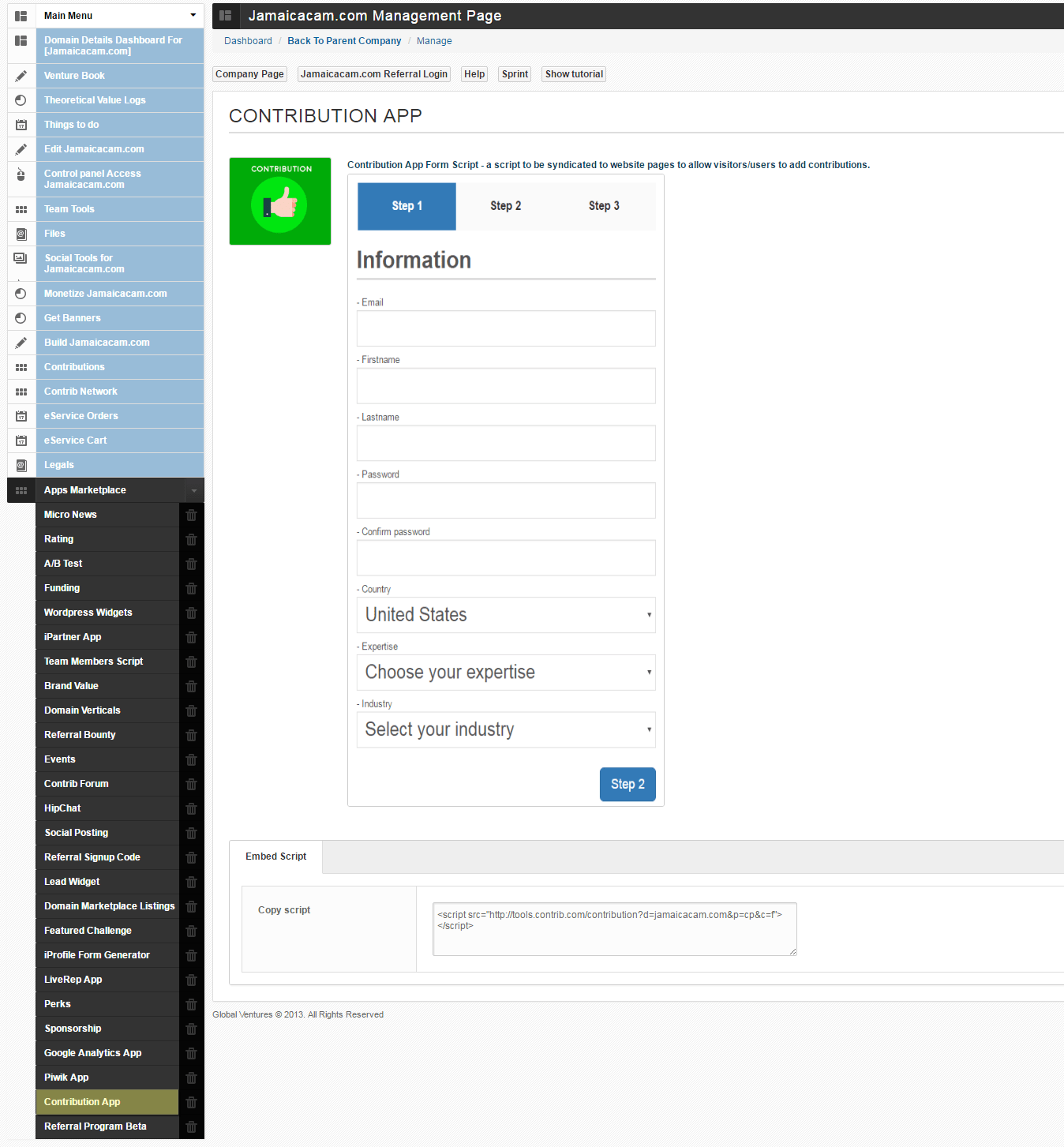The width and height of the screenshot is (1064, 1147).
Task: Switch to the Step 2 tab
Action: click(505, 206)
